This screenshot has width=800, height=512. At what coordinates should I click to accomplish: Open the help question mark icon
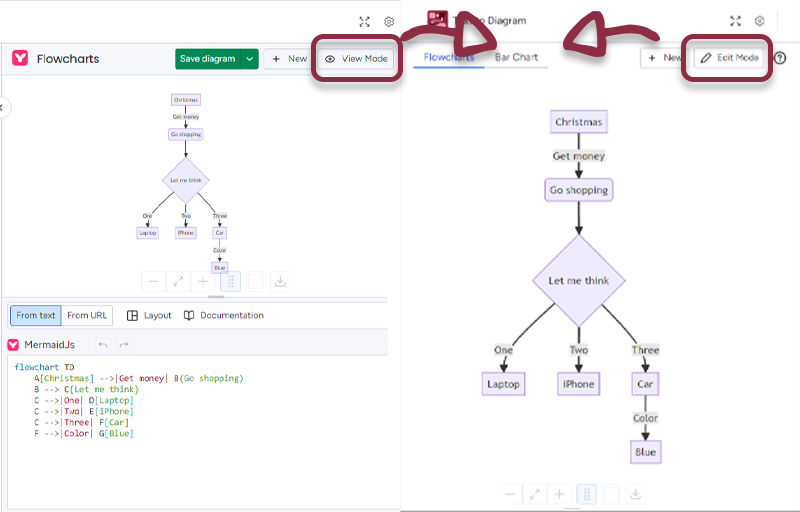point(780,58)
